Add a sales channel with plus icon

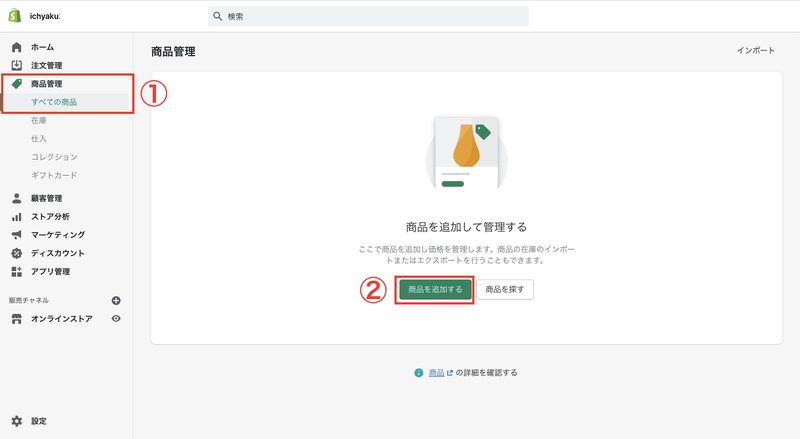tap(116, 301)
